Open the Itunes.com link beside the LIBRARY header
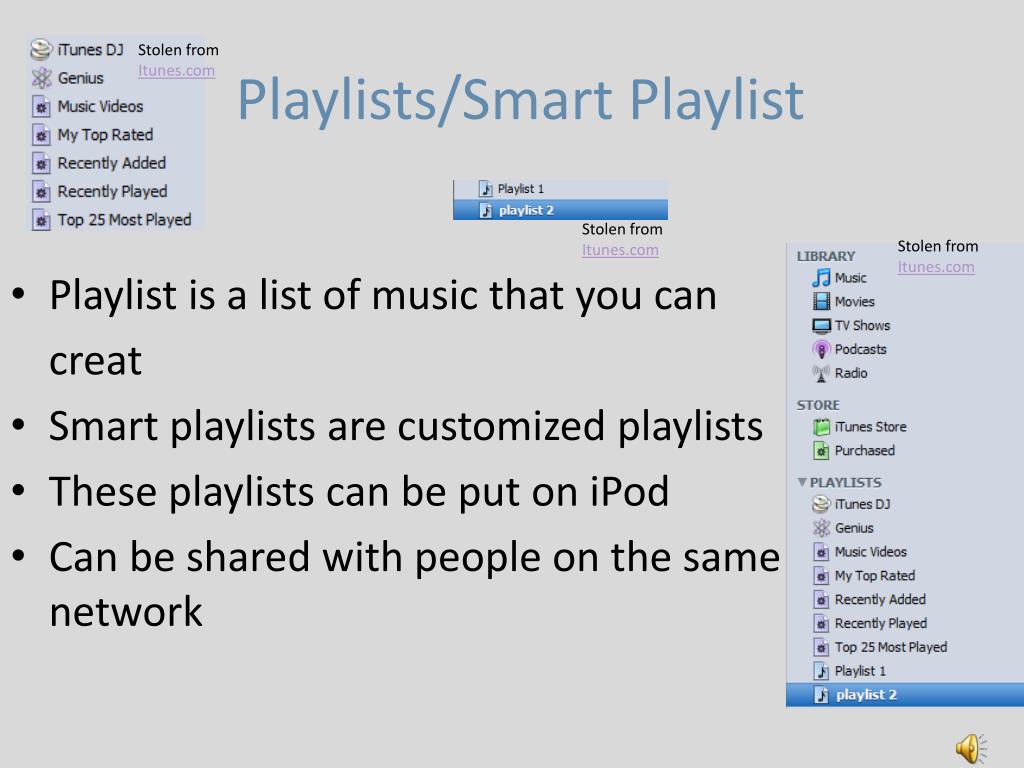This screenshot has width=1024, height=768. [936, 267]
